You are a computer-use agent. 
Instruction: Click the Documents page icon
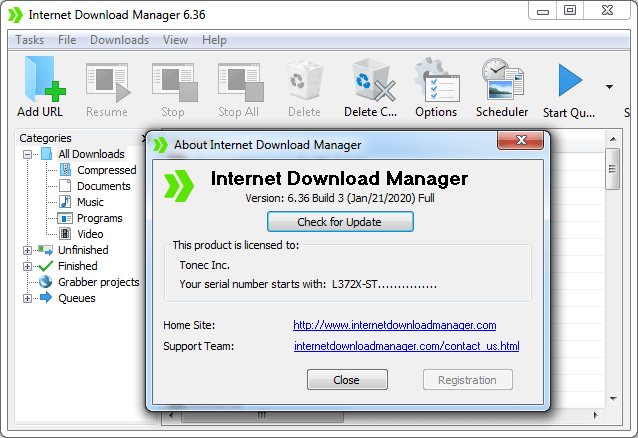click(65, 186)
